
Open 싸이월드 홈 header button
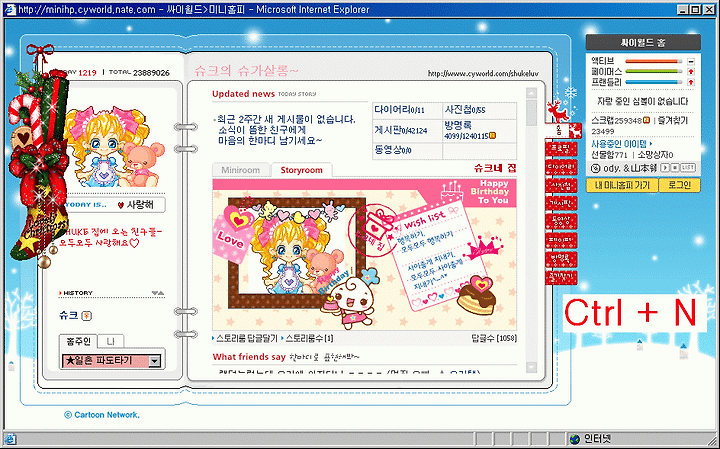643,43
